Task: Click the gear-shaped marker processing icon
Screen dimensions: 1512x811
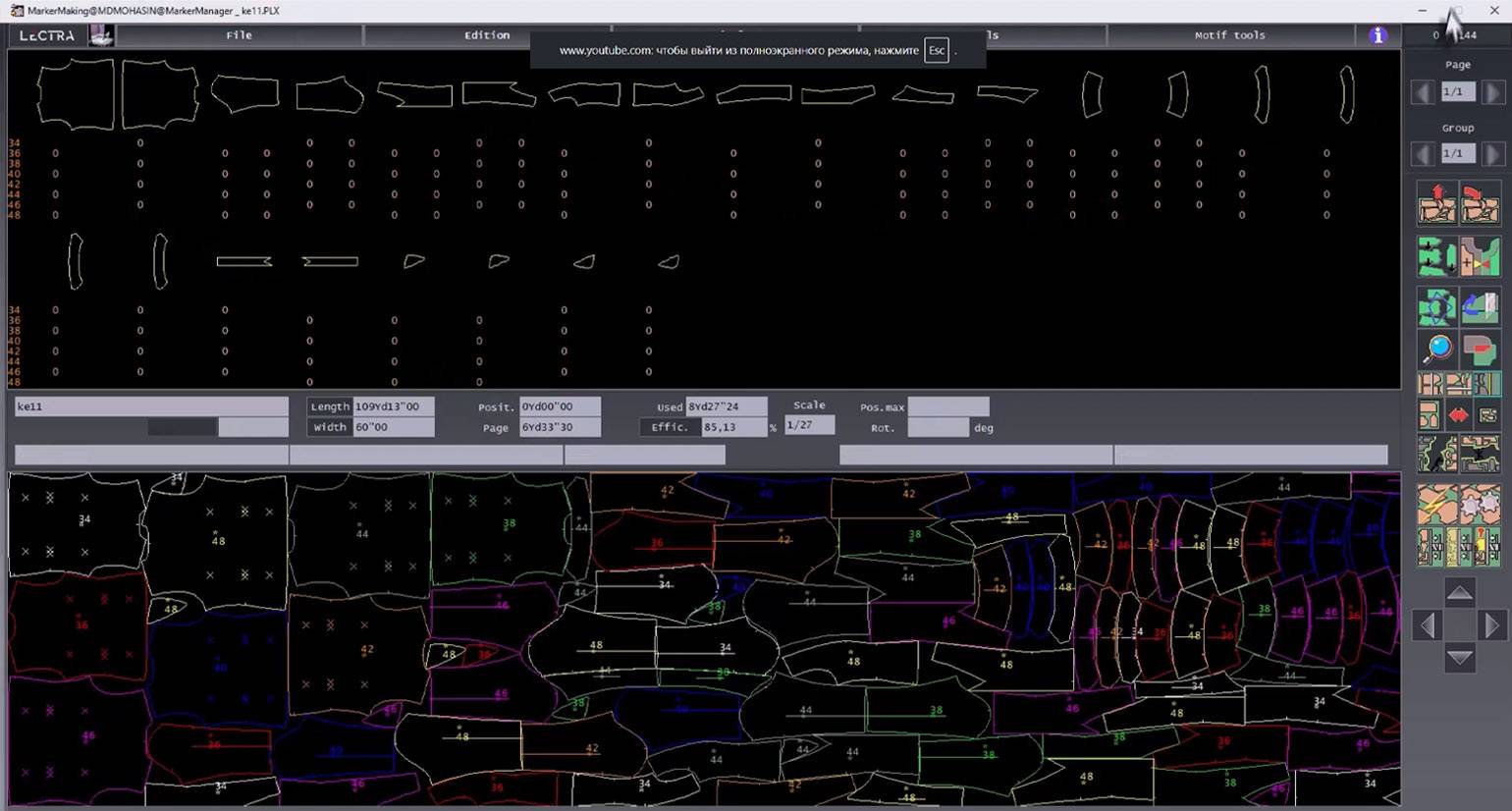Action: point(1480,505)
